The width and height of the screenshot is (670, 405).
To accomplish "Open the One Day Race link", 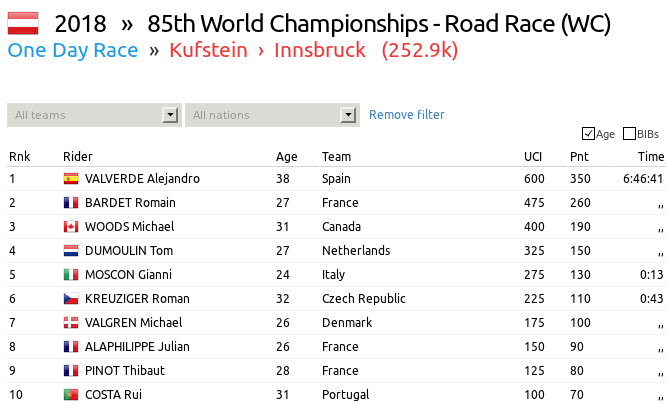I will [72, 50].
